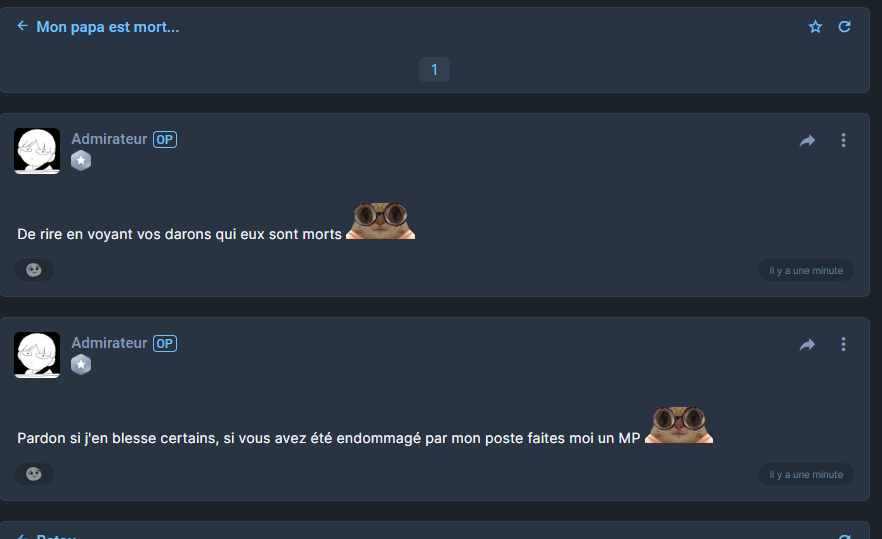
Task: Open Admirateur's profile from first post username
Action: pos(109,139)
